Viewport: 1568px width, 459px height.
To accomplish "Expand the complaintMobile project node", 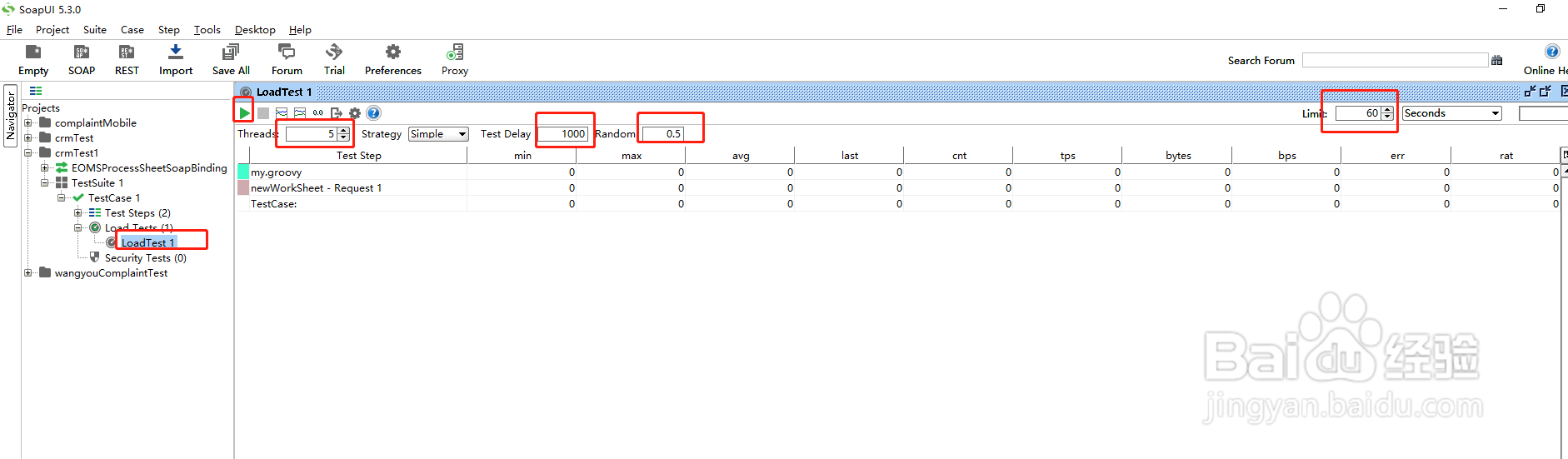I will [x=27, y=122].
